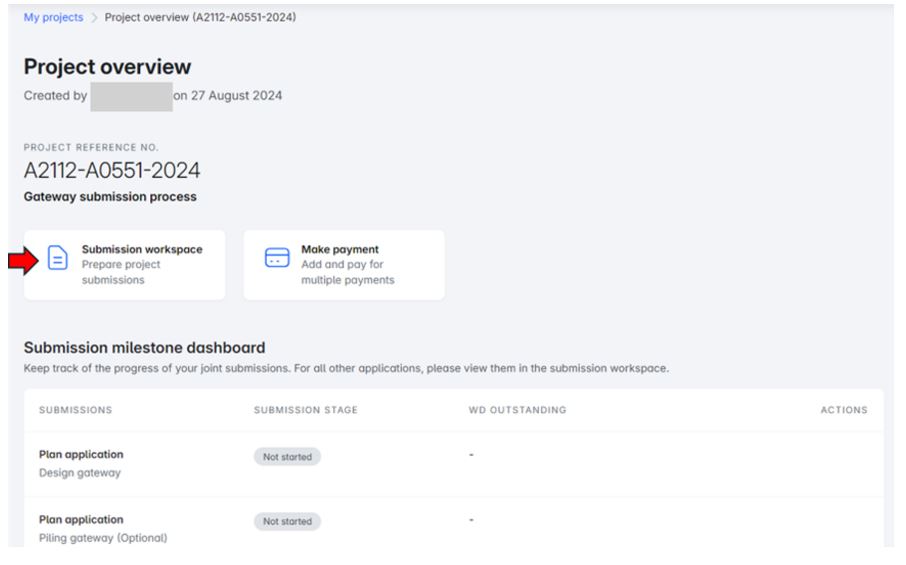
Task: Click the Submission milestone dashboard heading
Action: click(x=144, y=348)
